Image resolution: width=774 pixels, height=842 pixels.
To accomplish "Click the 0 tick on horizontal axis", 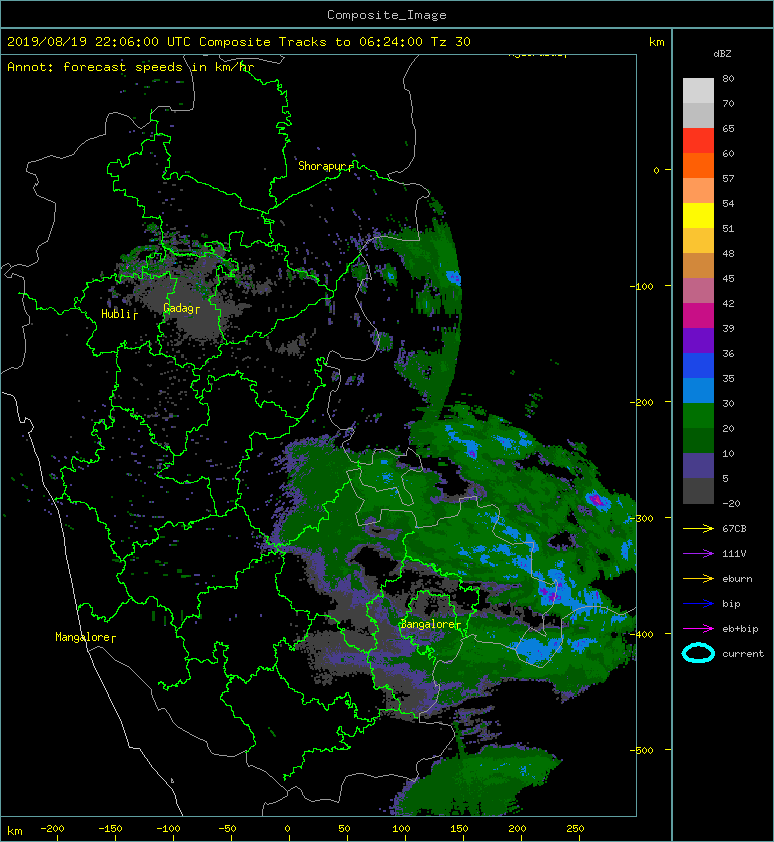I will (287, 828).
